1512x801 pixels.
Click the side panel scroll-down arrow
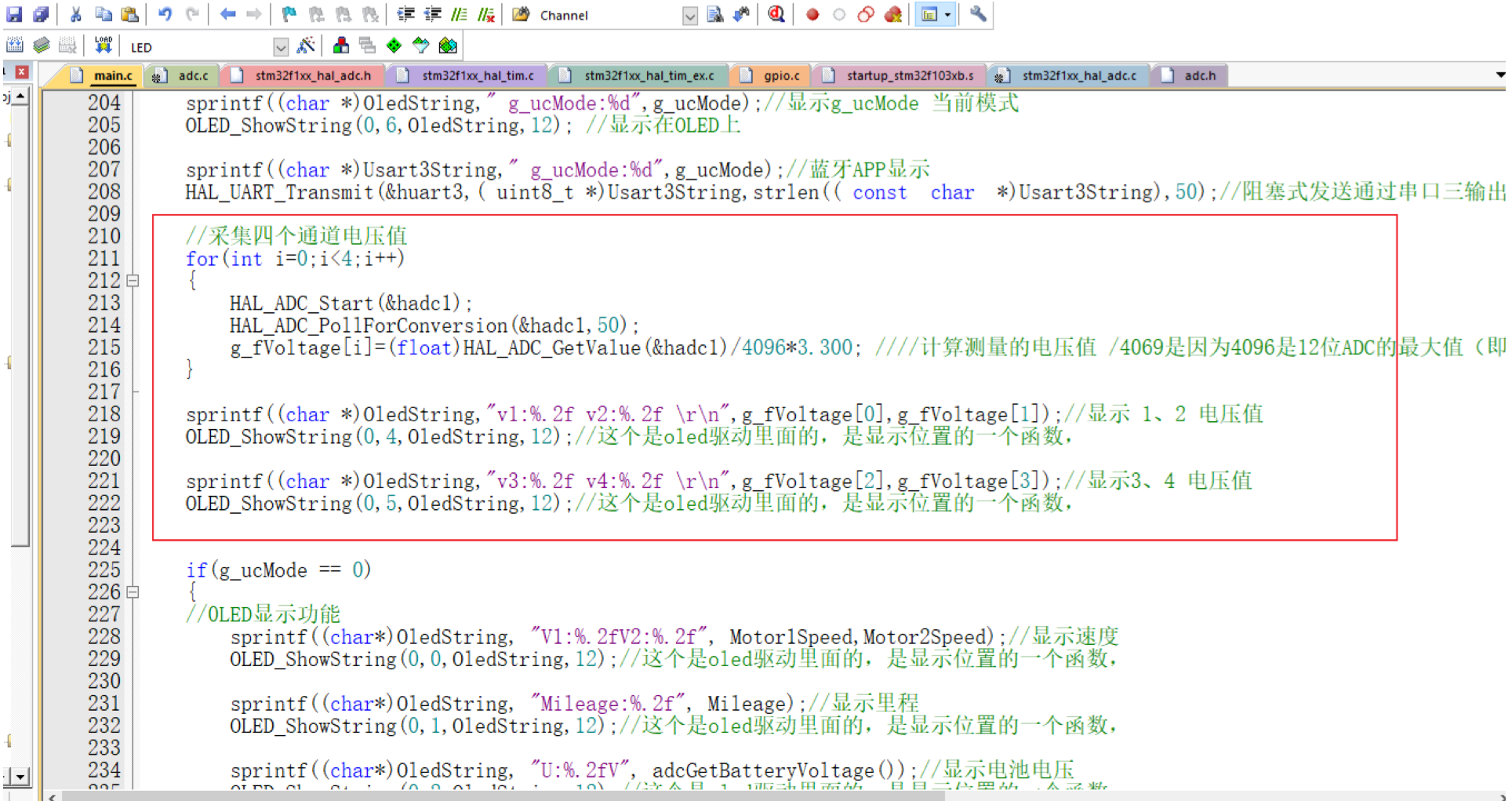click(x=20, y=777)
